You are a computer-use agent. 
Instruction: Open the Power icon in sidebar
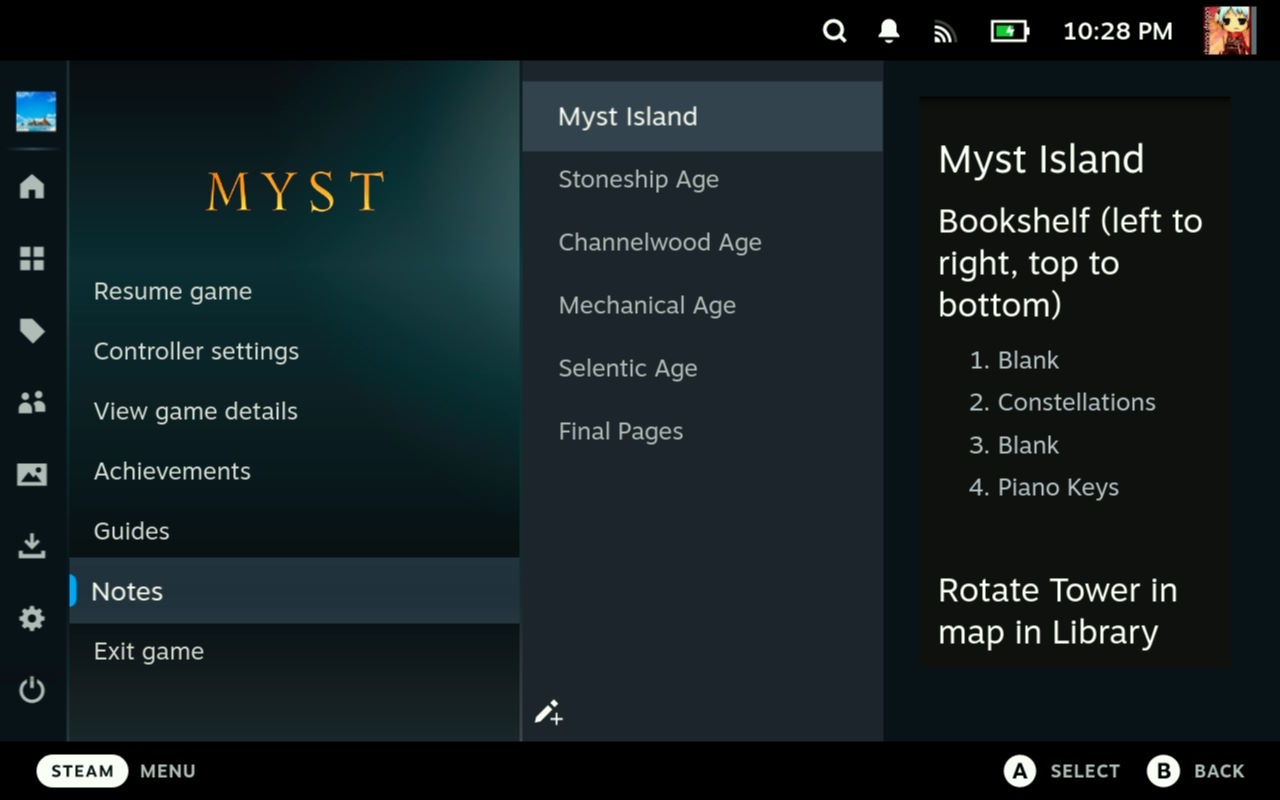coord(32,690)
